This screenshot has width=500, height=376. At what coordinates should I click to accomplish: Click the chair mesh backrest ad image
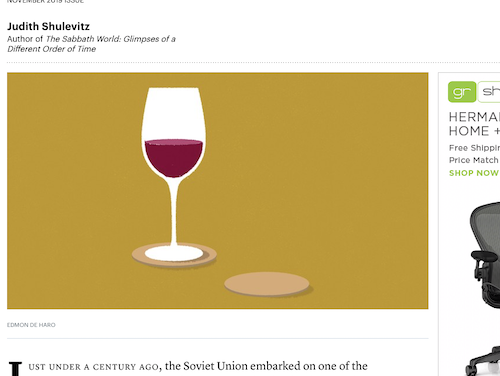[487, 230]
